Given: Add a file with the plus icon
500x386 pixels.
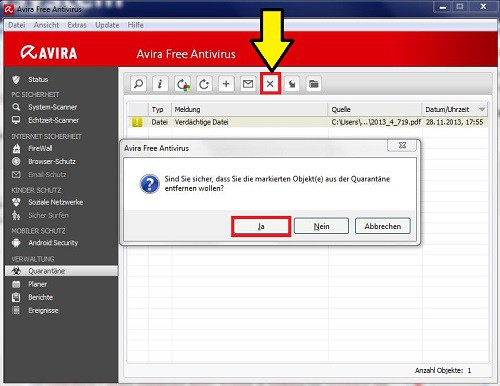Looking at the screenshot, I should click(x=226, y=84).
